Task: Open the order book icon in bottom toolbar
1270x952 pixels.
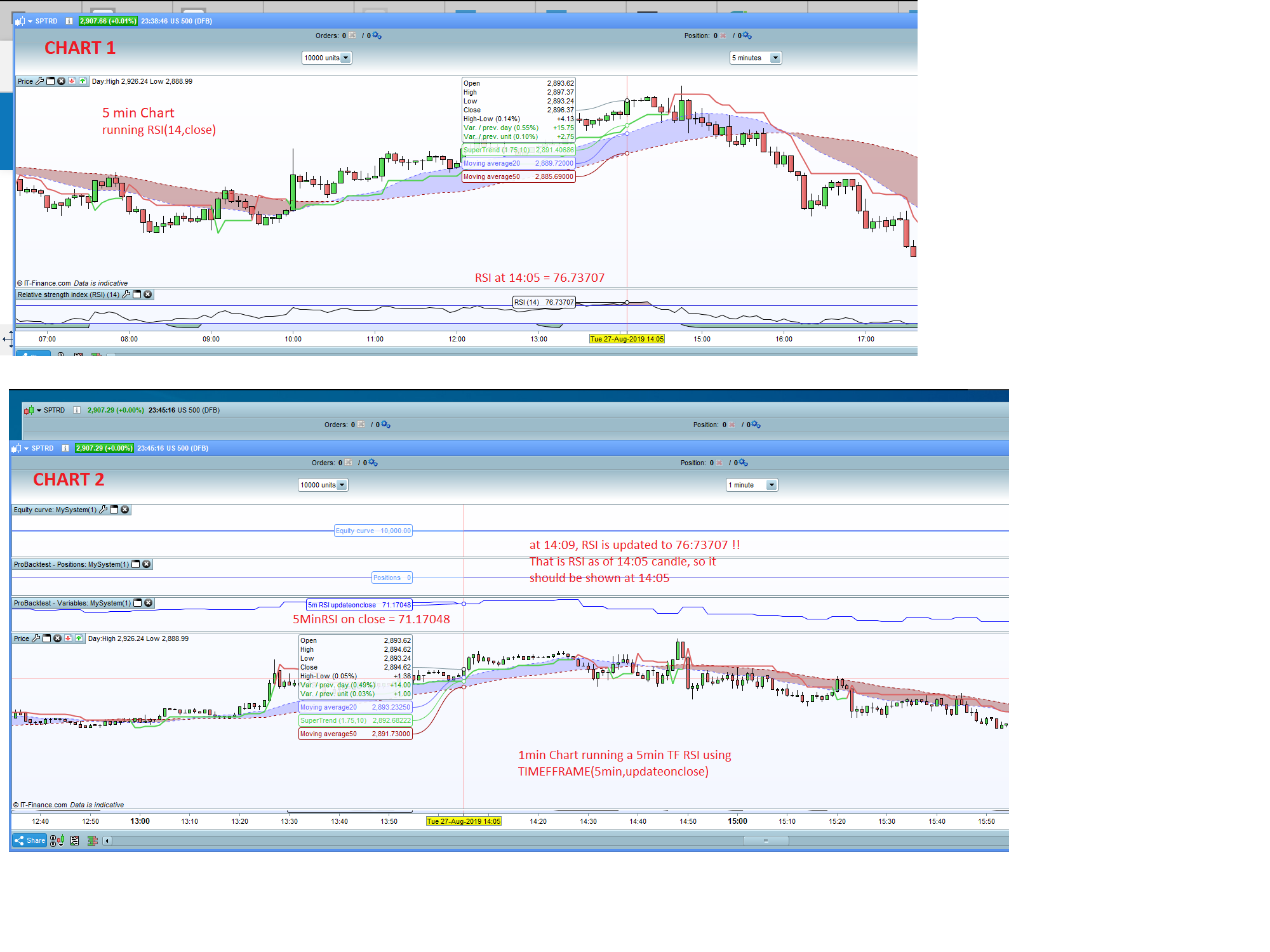Action: pyautogui.click(x=92, y=841)
